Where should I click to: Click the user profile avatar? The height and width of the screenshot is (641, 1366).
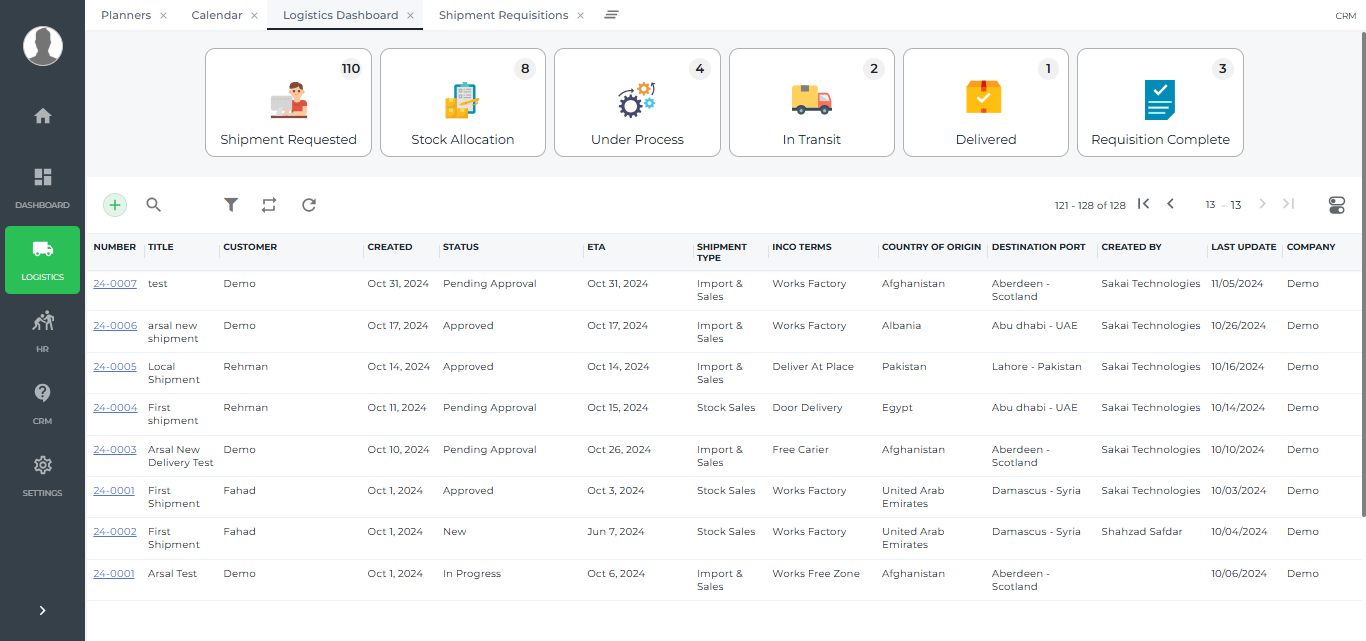43,46
